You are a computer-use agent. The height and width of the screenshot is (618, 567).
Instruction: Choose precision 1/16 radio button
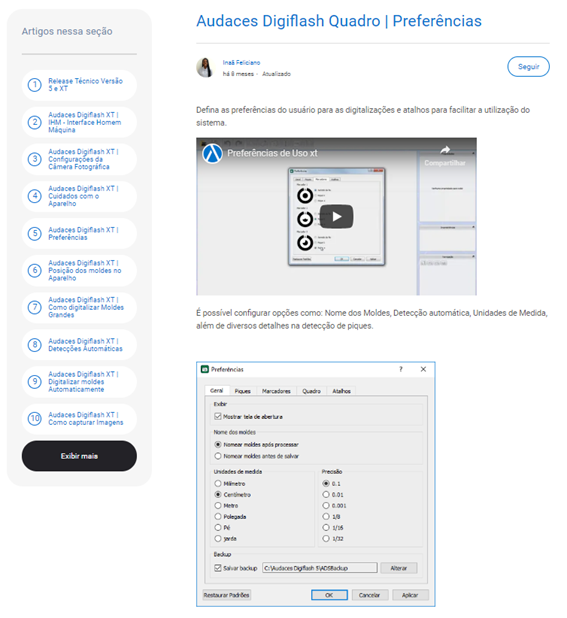coord(325,527)
